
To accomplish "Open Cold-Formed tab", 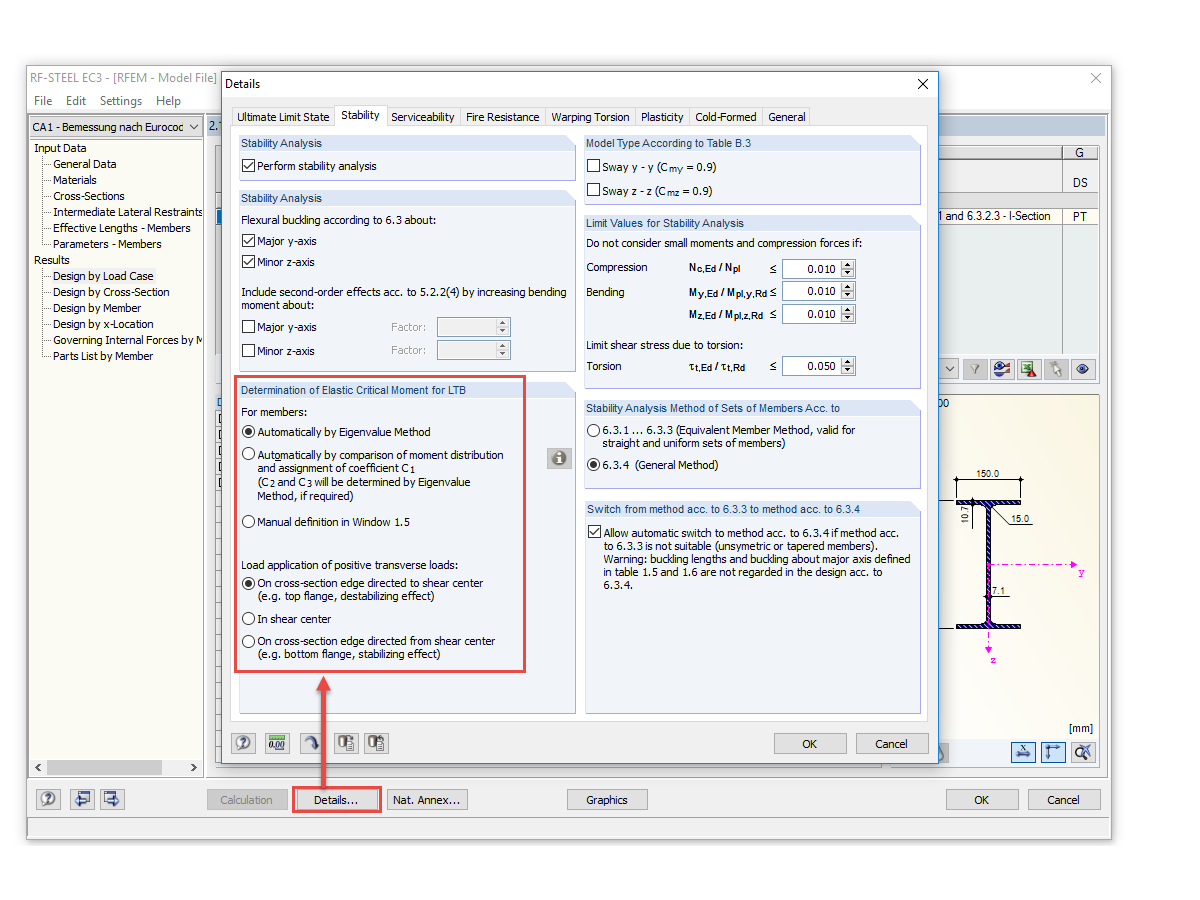I will pos(727,117).
